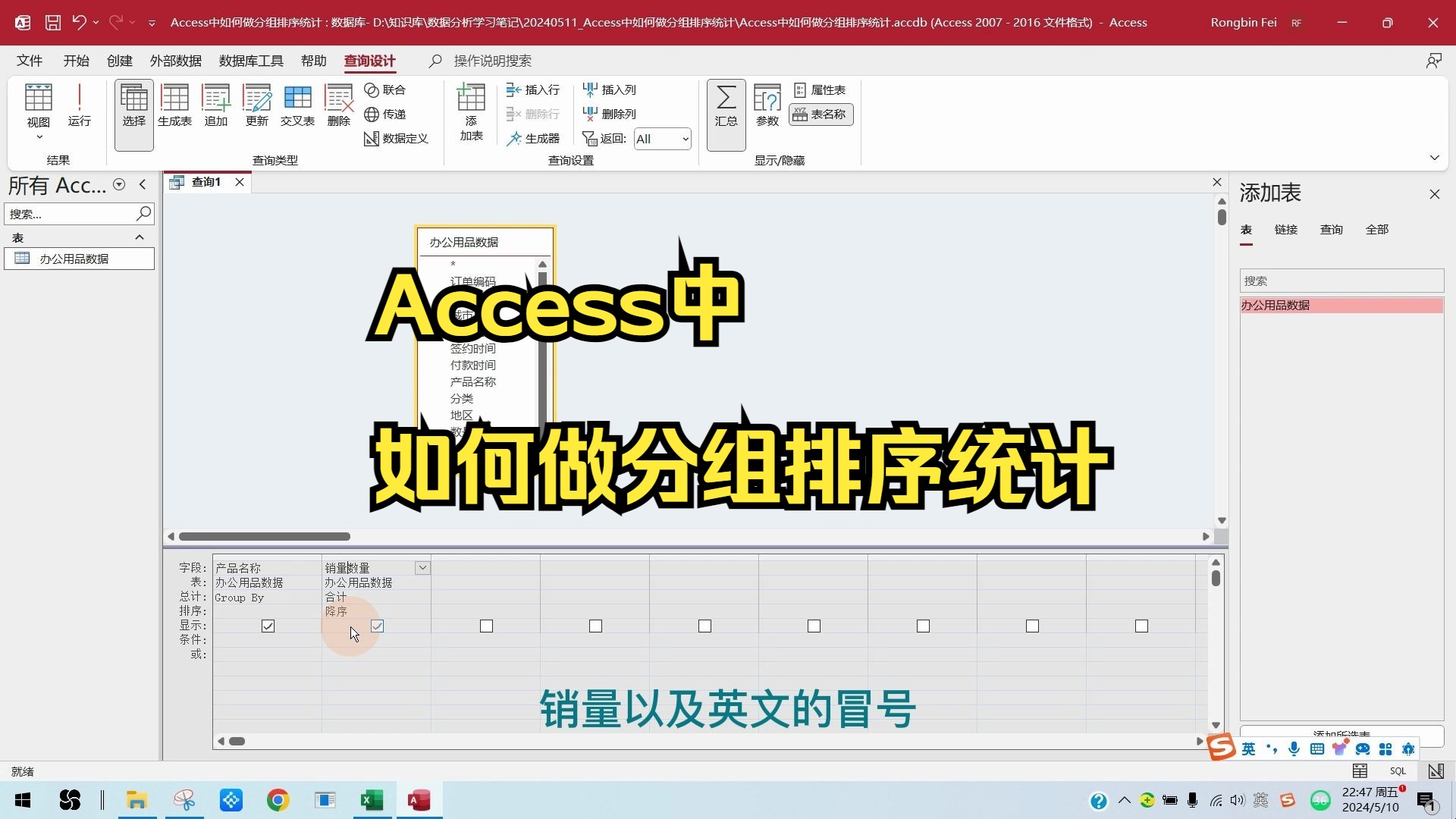Choose the Append (追加) query icon
Screen dimensions: 1456x819
click(x=215, y=106)
